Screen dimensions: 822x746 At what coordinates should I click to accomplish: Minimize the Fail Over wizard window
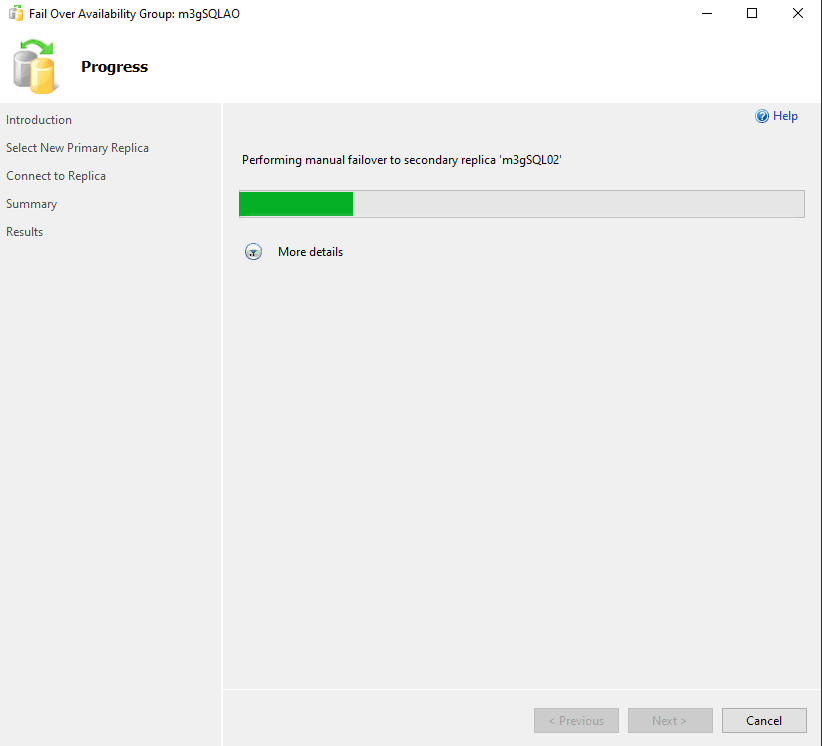[707, 13]
